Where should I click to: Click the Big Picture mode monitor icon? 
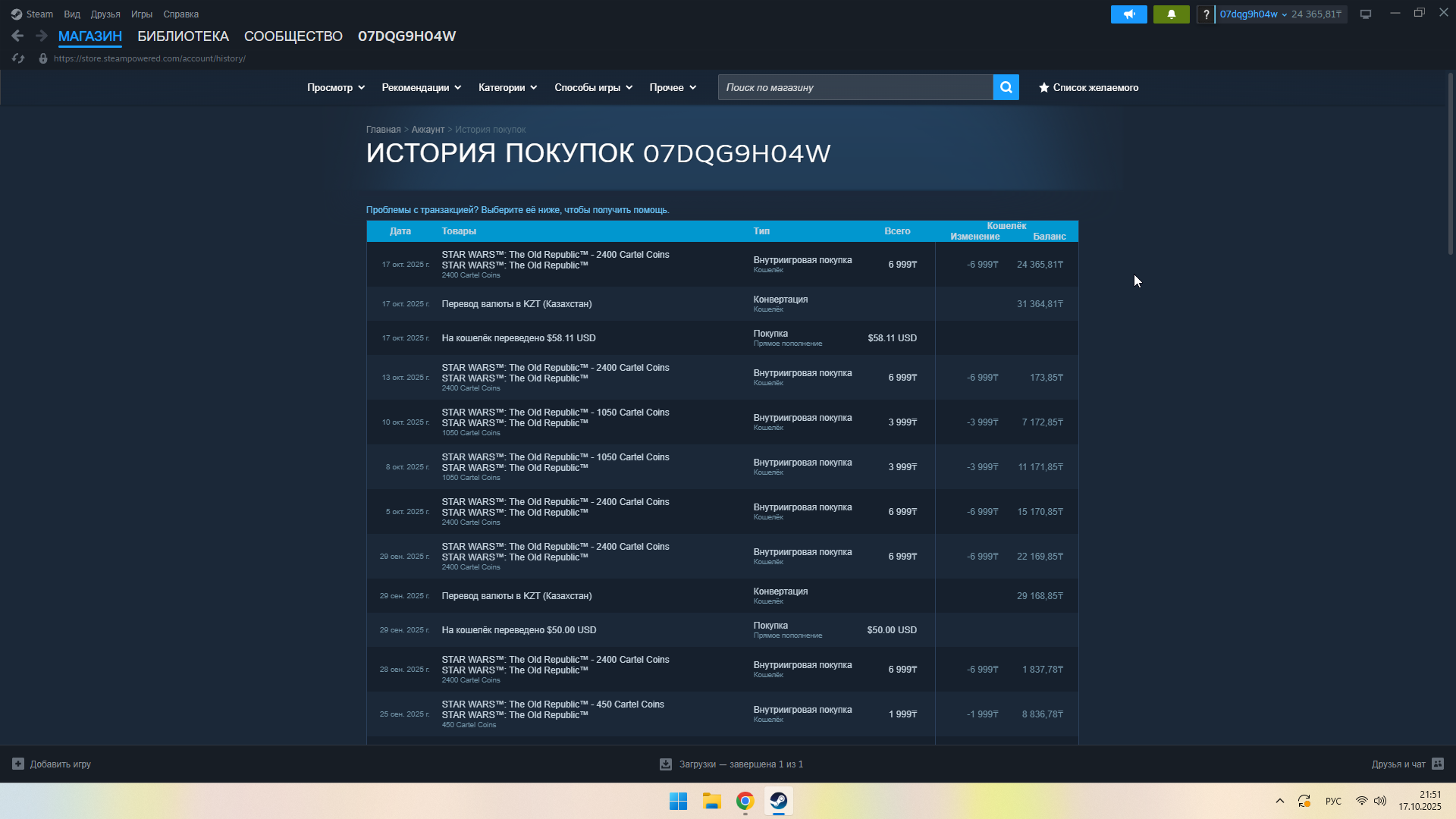point(1366,14)
